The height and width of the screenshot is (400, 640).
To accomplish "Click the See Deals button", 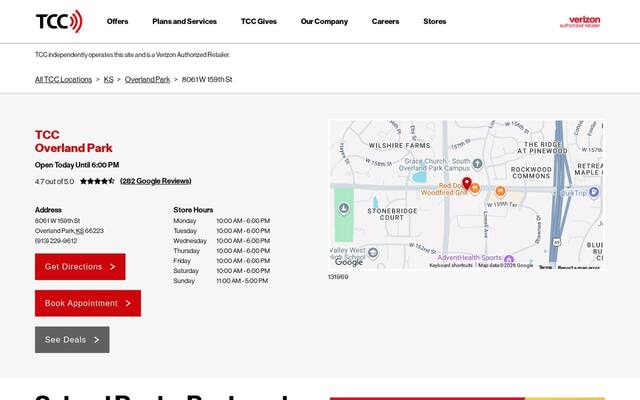I will pyautogui.click(x=72, y=340).
